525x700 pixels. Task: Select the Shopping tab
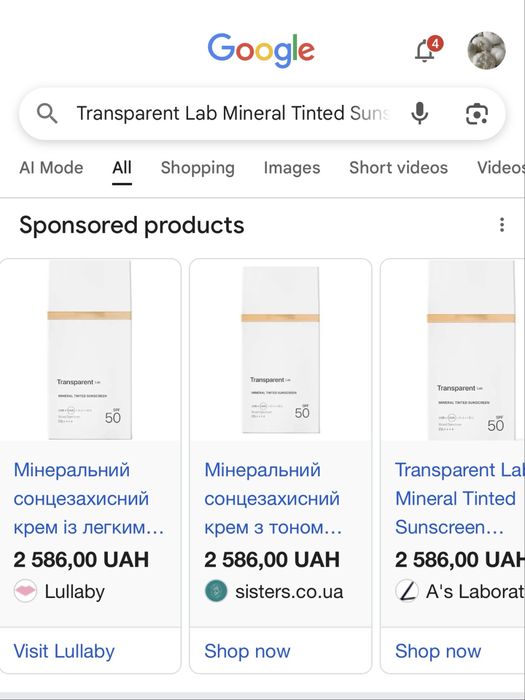pyautogui.click(x=198, y=168)
